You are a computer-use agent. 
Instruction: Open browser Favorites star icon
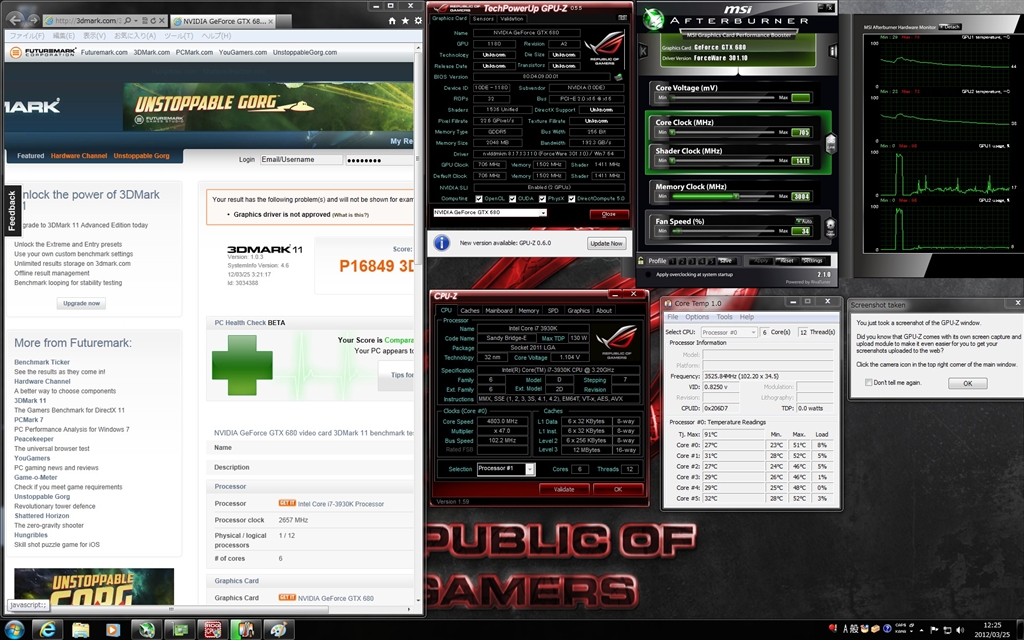tap(405, 21)
